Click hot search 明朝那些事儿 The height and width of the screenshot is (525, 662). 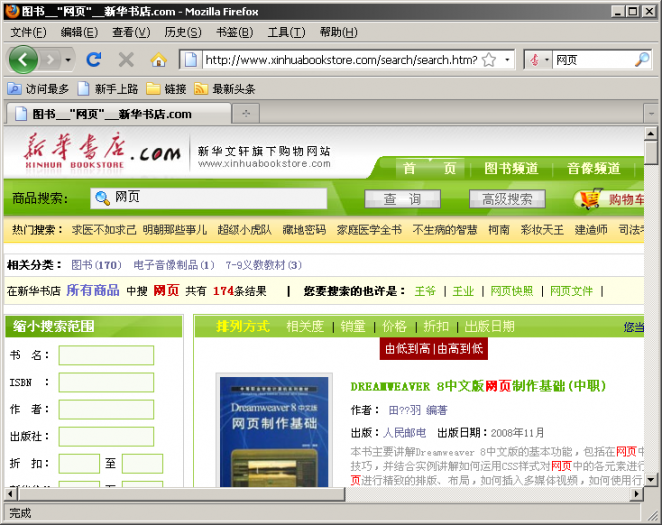coord(175,230)
